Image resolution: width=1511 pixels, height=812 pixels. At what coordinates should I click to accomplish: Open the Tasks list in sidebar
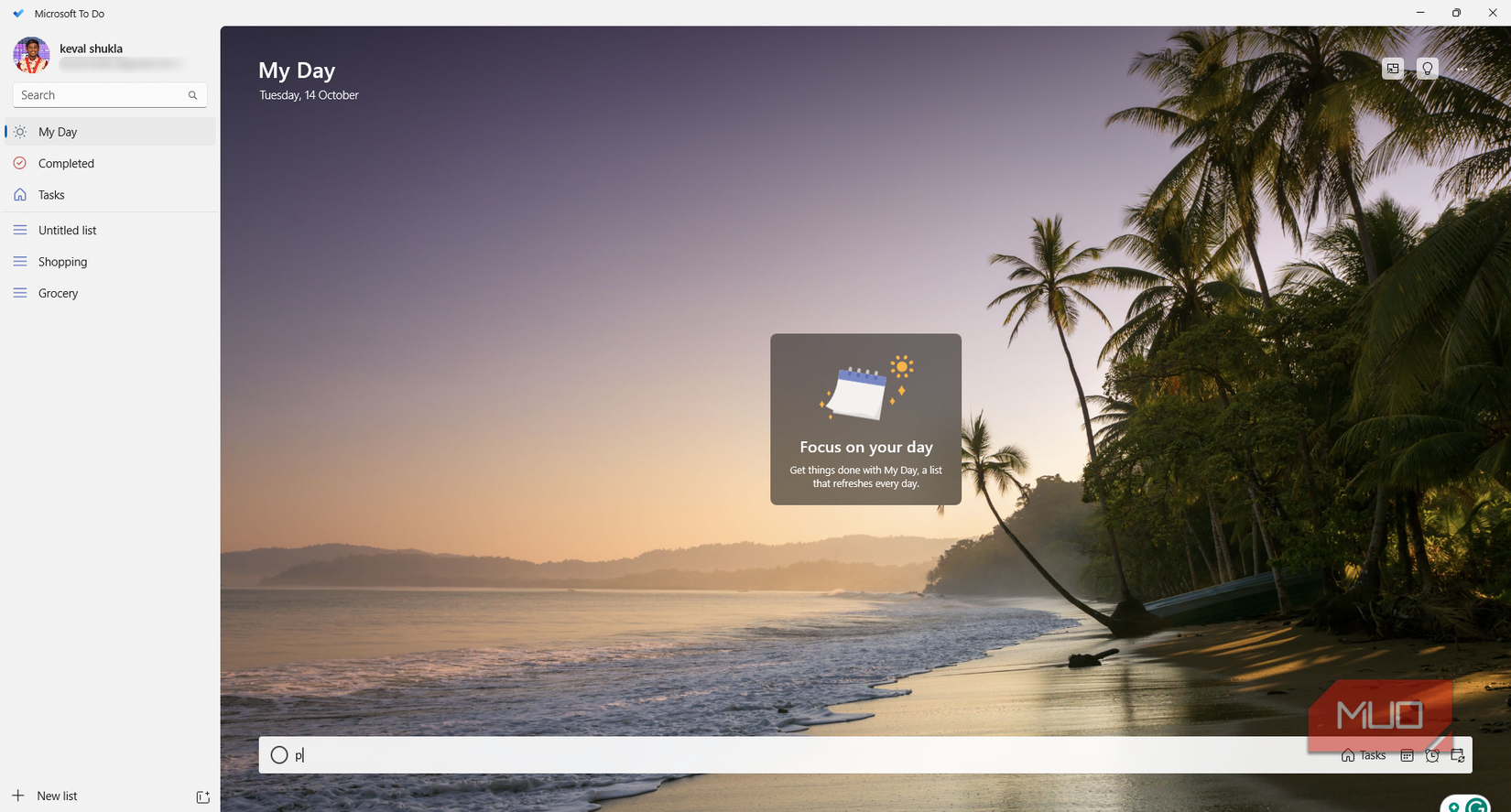110,195
